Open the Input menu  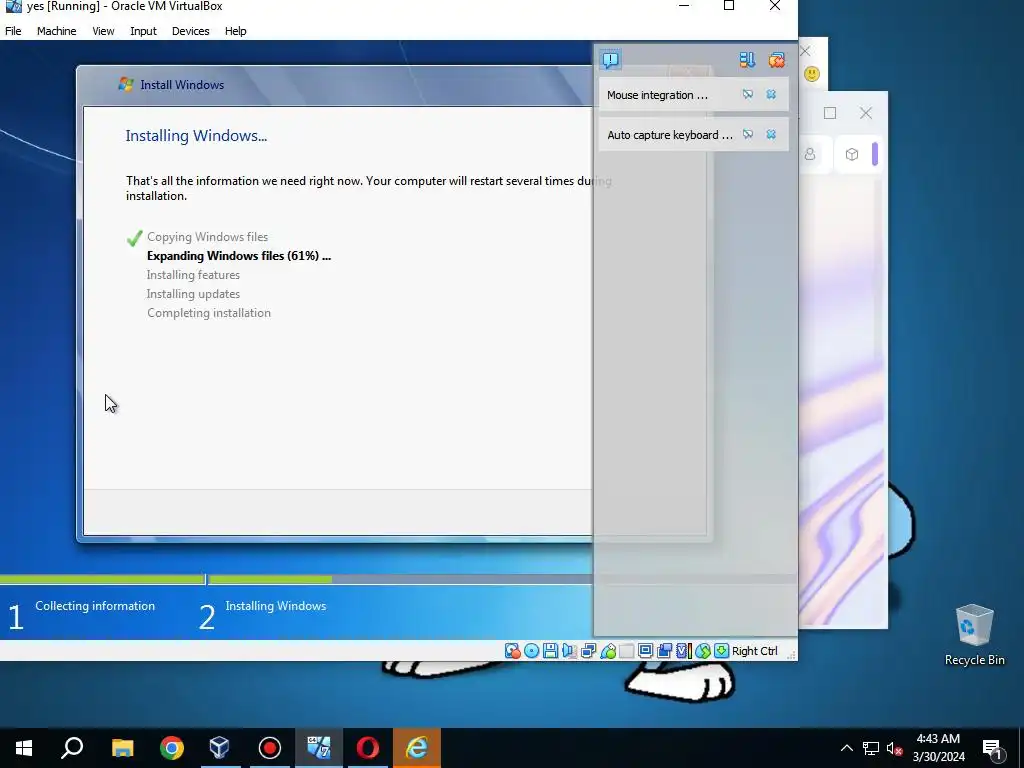143,31
